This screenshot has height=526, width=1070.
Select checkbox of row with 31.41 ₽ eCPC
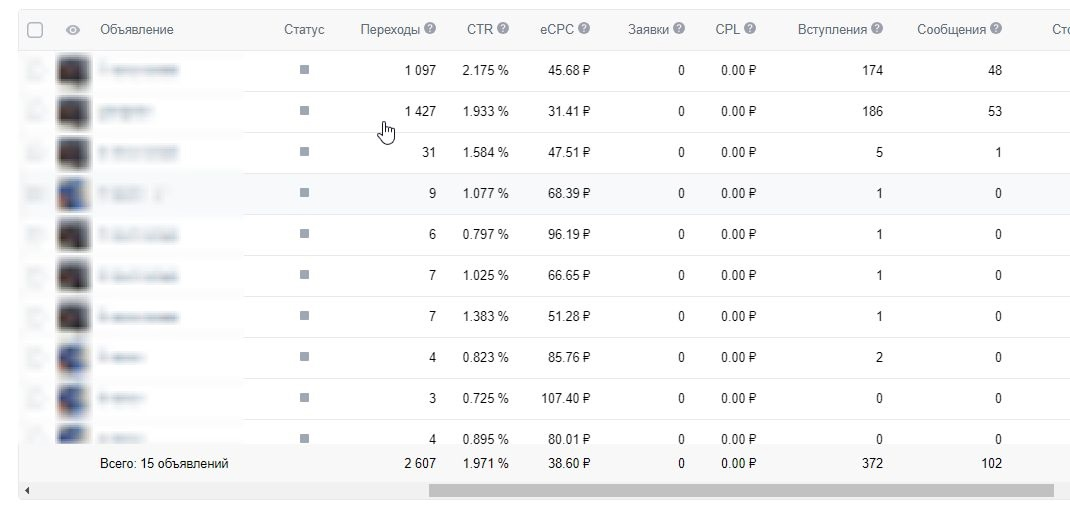pos(35,111)
